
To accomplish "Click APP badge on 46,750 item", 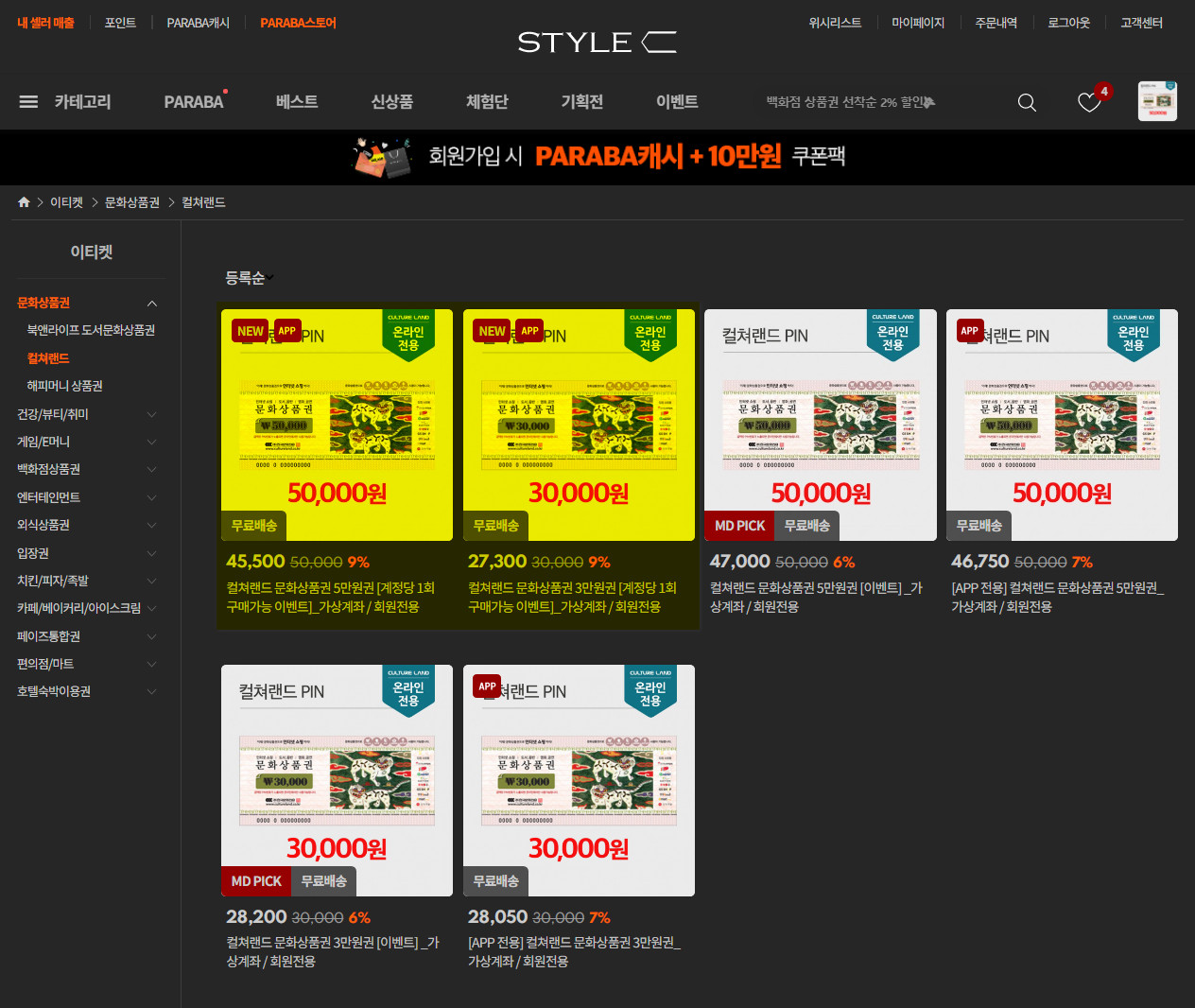I will [x=970, y=331].
